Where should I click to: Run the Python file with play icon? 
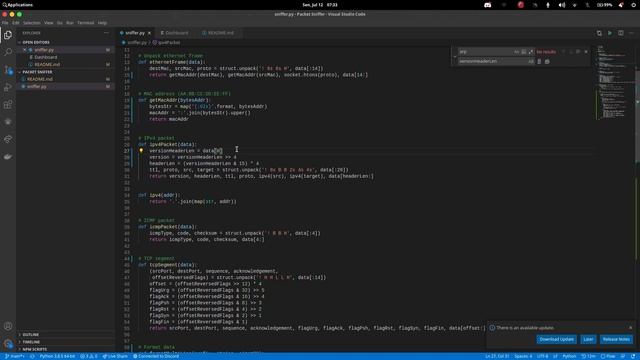(x=610, y=33)
